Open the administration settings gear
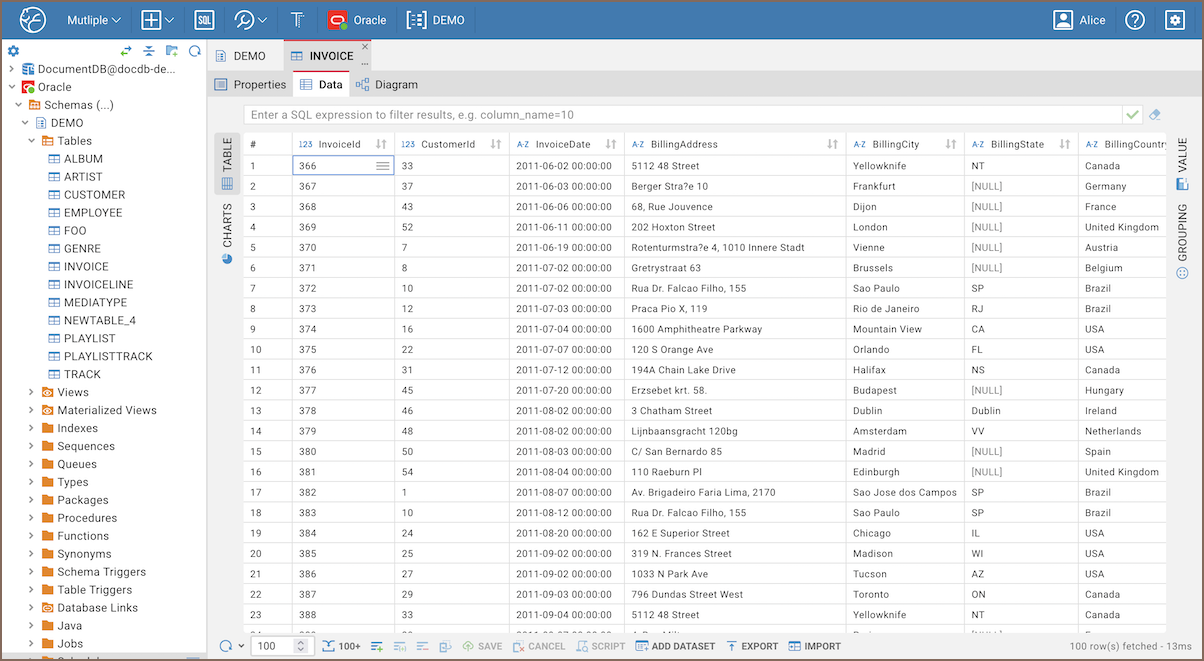This screenshot has width=1204, height=661. (x=1175, y=20)
